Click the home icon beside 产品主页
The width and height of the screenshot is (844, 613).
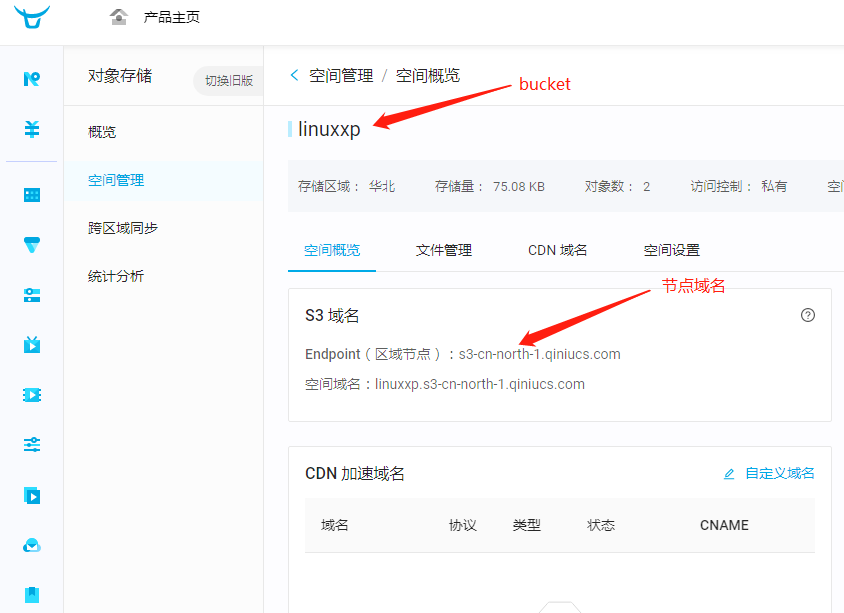pyautogui.click(x=118, y=17)
